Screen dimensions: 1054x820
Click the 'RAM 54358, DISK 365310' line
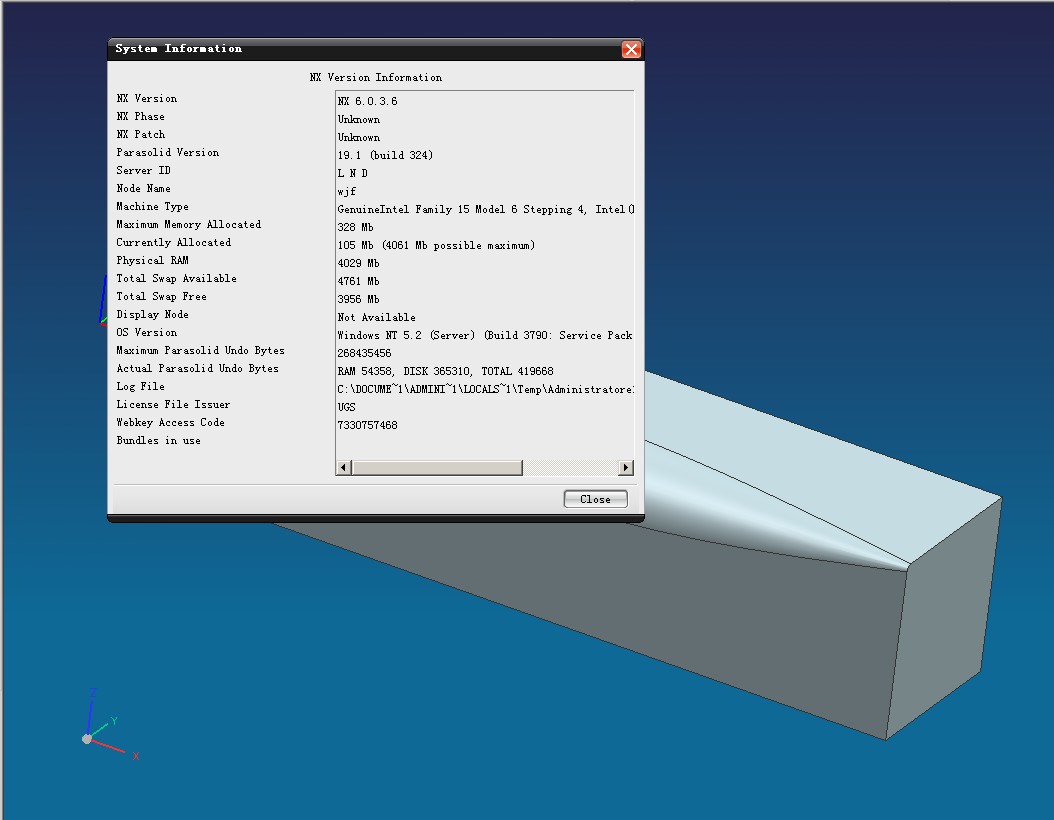click(x=445, y=371)
